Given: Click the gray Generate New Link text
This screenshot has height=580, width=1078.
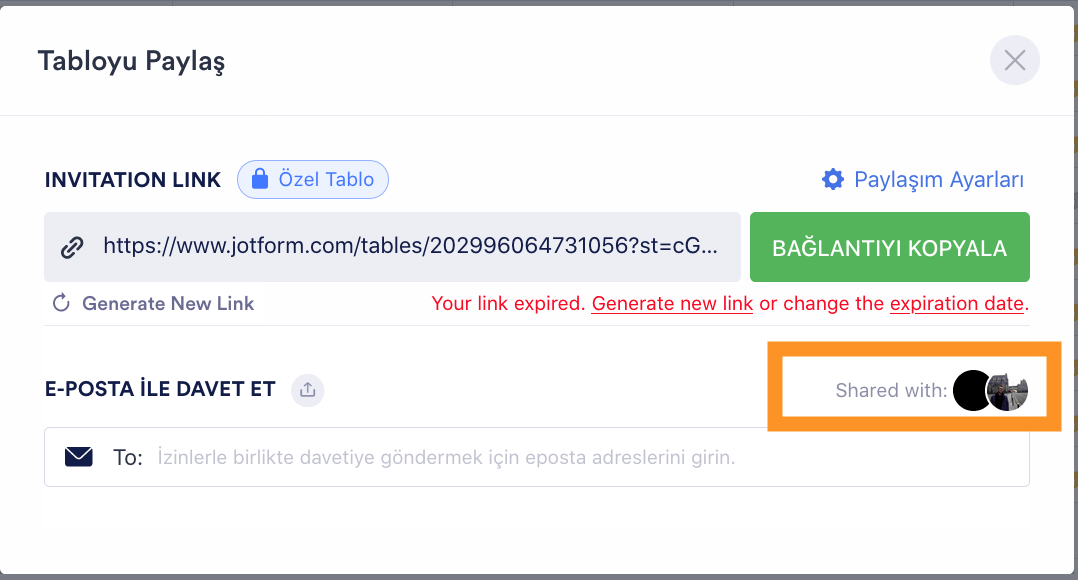Looking at the screenshot, I should pos(168,303).
